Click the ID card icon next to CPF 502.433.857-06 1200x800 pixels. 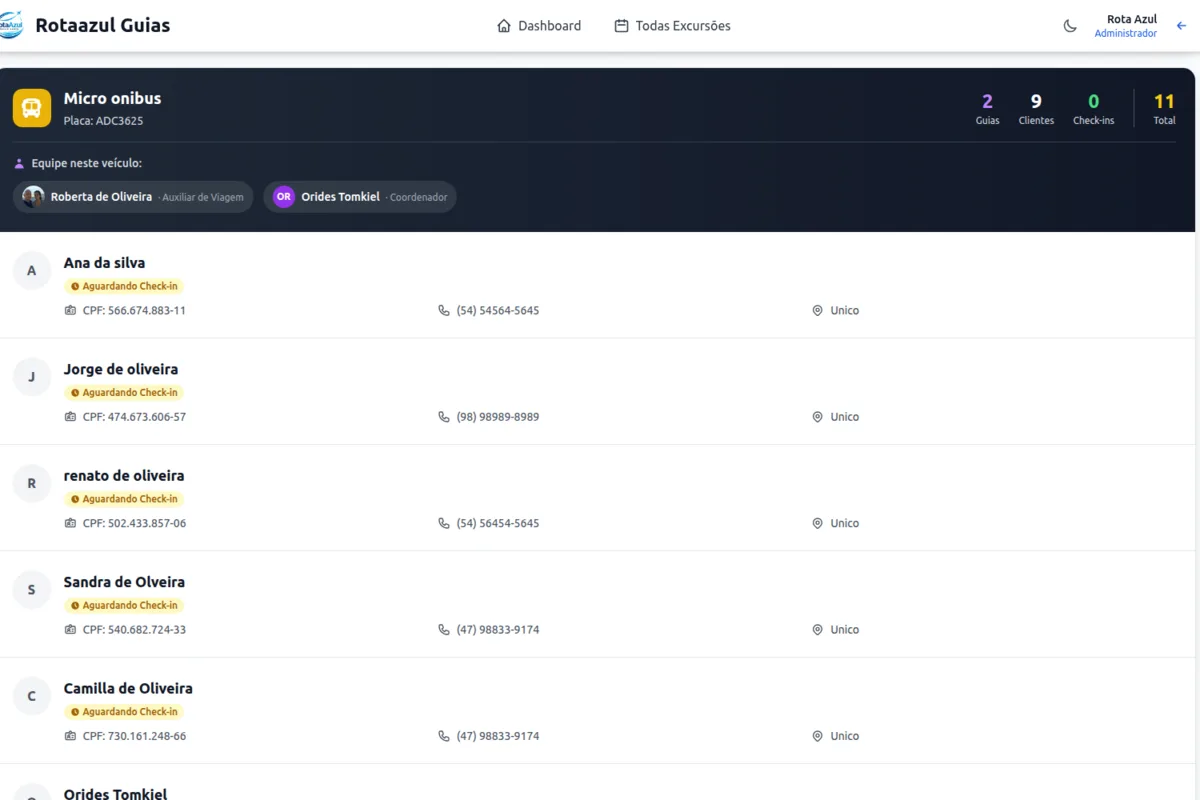70,524
